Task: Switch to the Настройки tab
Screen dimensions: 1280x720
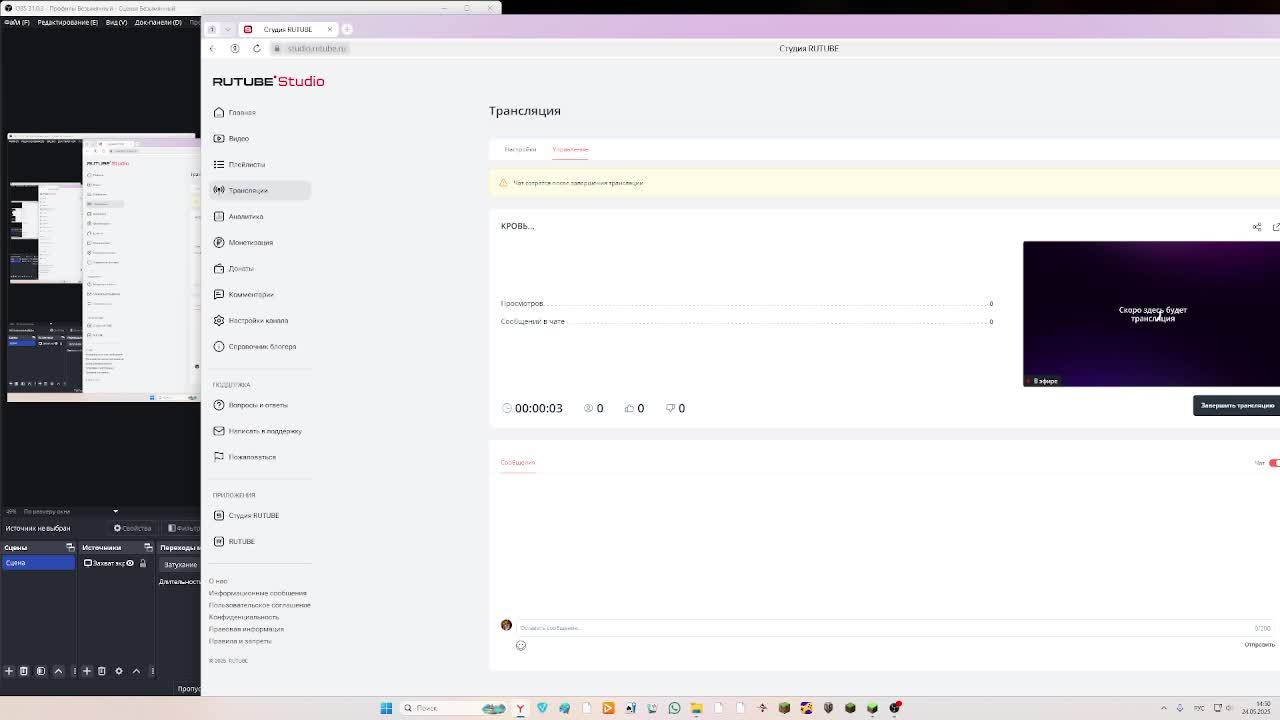Action: (520, 149)
